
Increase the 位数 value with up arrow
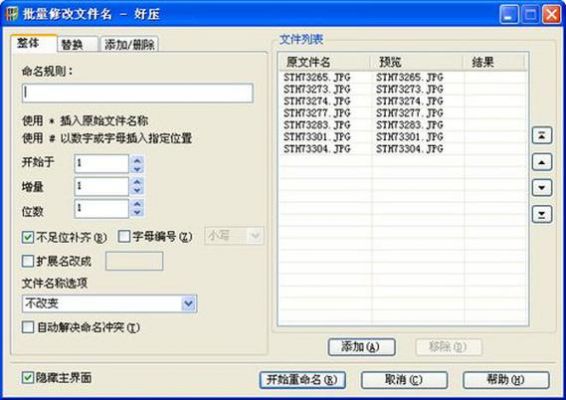pos(137,204)
